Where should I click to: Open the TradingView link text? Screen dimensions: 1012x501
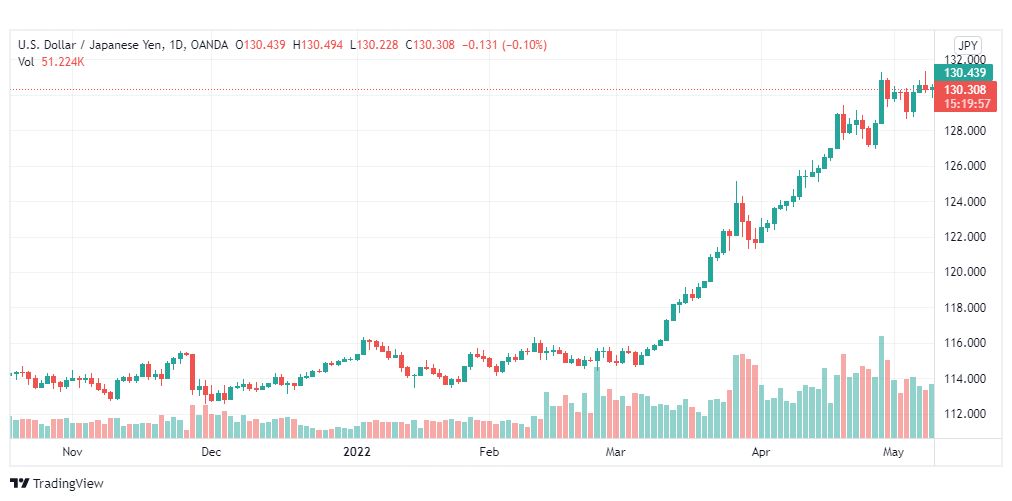pos(68,484)
